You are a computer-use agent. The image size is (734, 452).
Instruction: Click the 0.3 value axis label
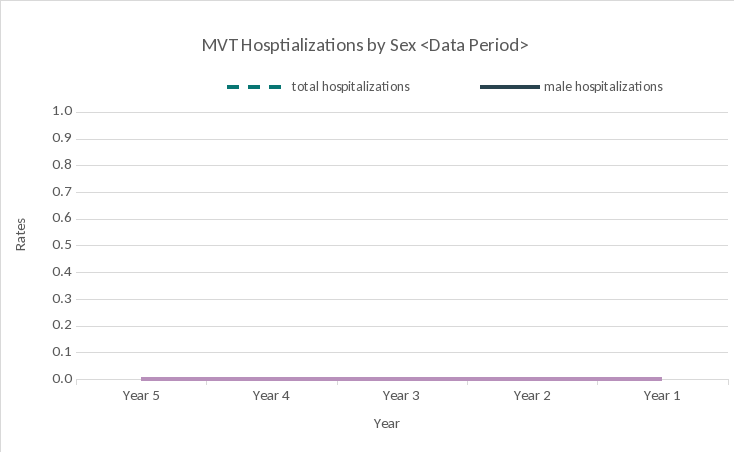[63, 299]
